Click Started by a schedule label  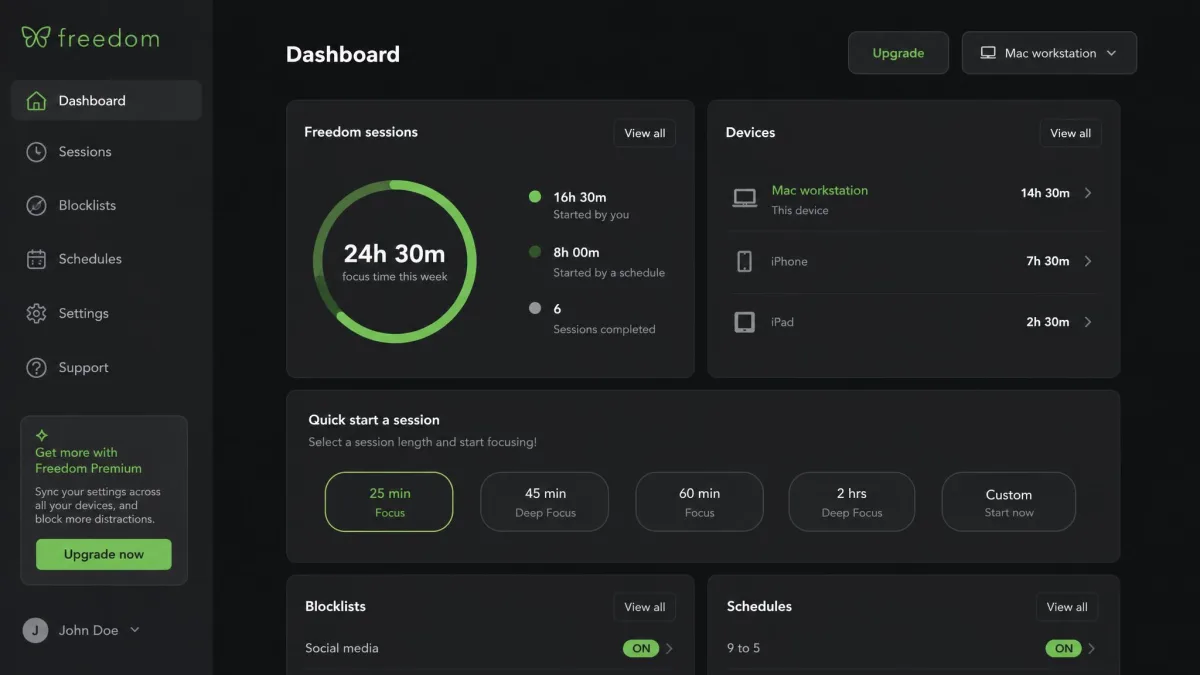click(609, 273)
